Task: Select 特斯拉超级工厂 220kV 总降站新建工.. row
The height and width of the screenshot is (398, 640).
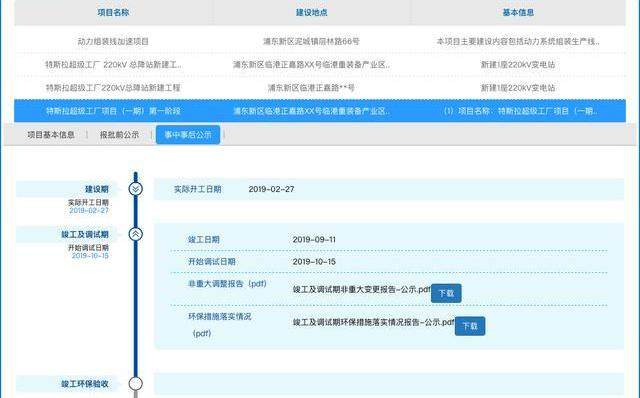Action: [x=320, y=64]
